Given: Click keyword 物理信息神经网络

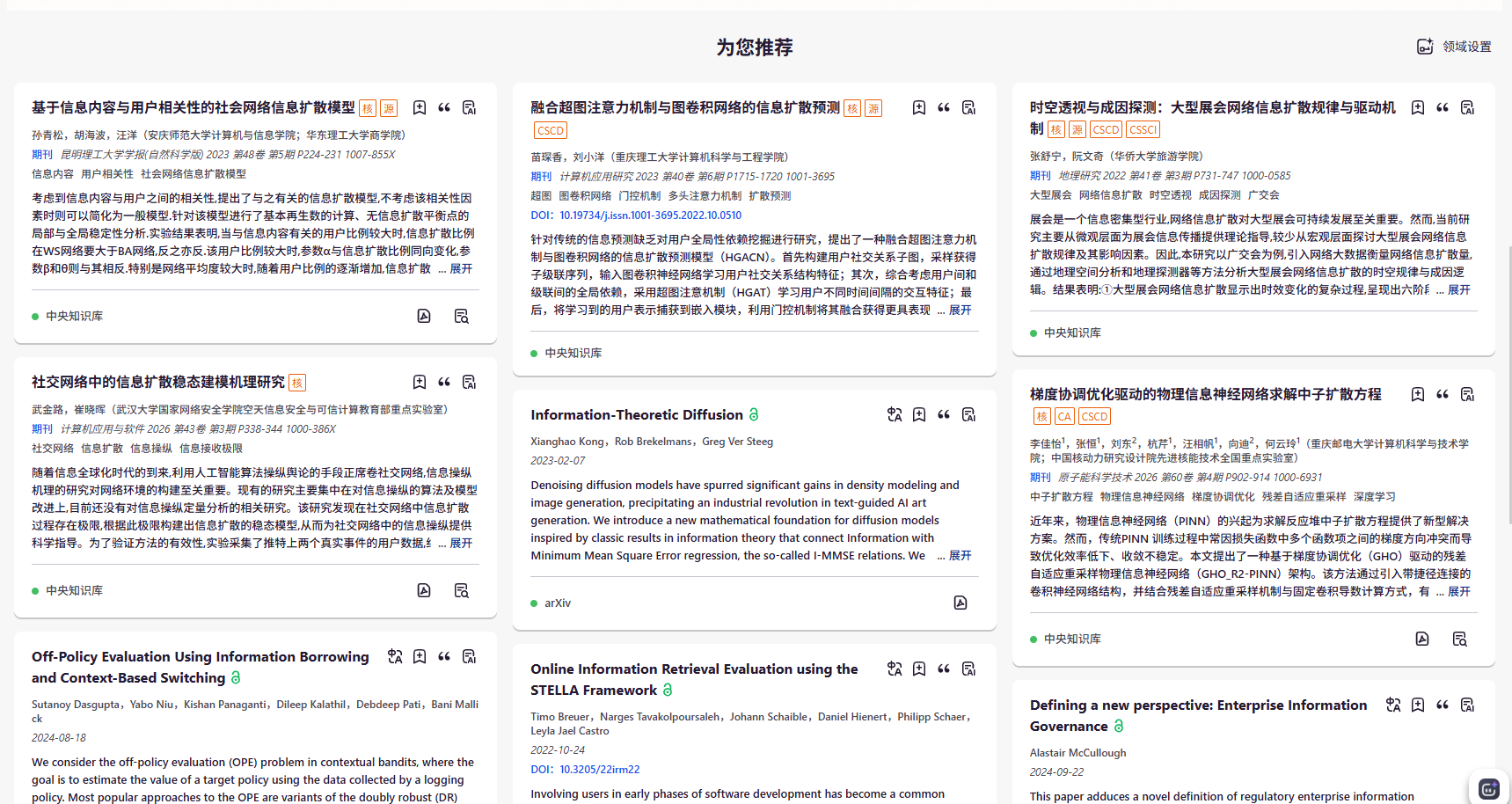Looking at the screenshot, I should click(1143, 496).
